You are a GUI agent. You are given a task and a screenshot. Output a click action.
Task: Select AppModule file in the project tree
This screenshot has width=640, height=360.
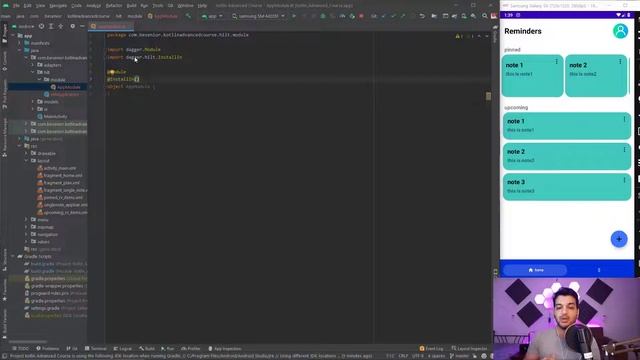65,87
